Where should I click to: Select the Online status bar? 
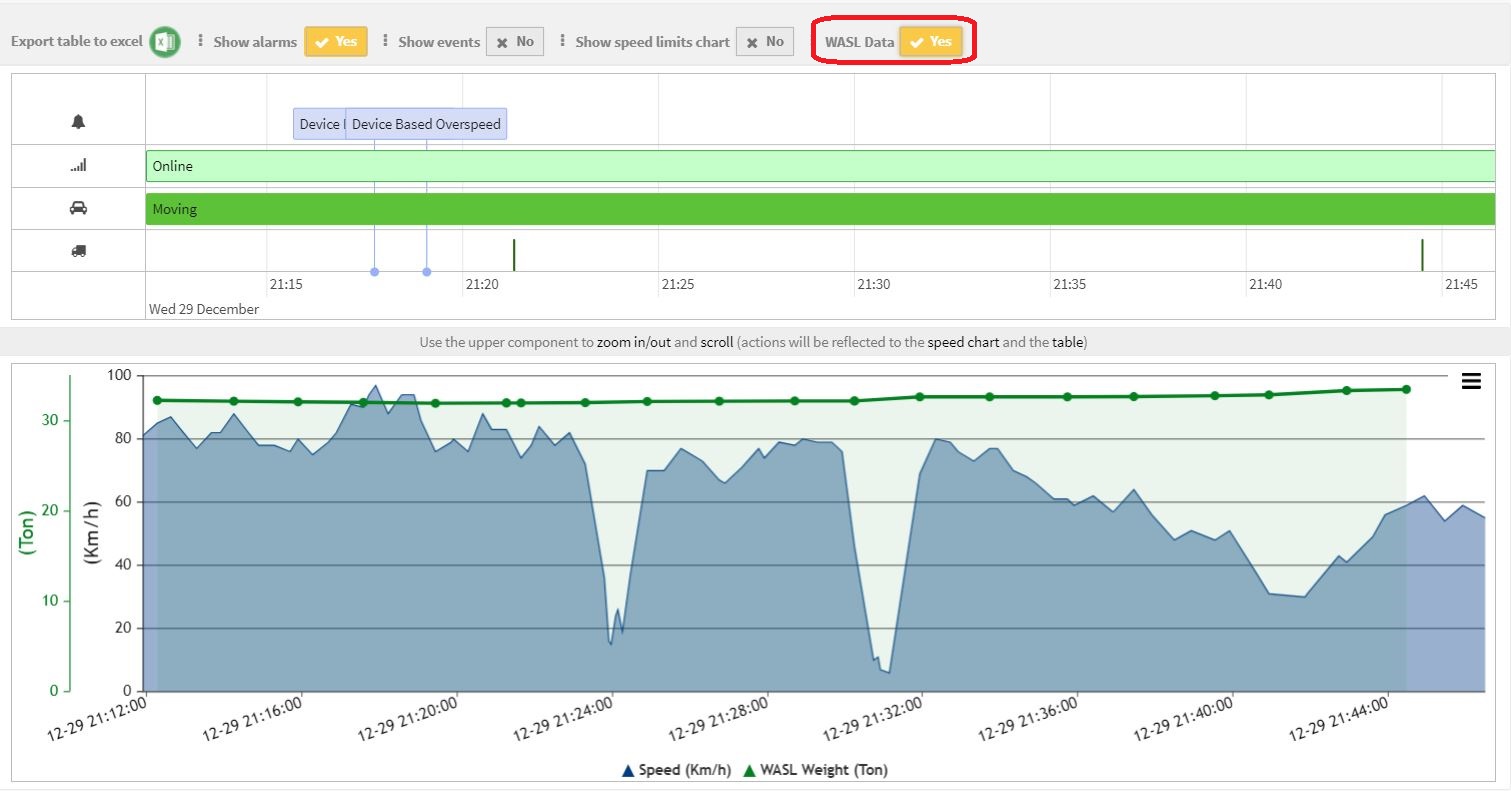(x=820, y=166)
